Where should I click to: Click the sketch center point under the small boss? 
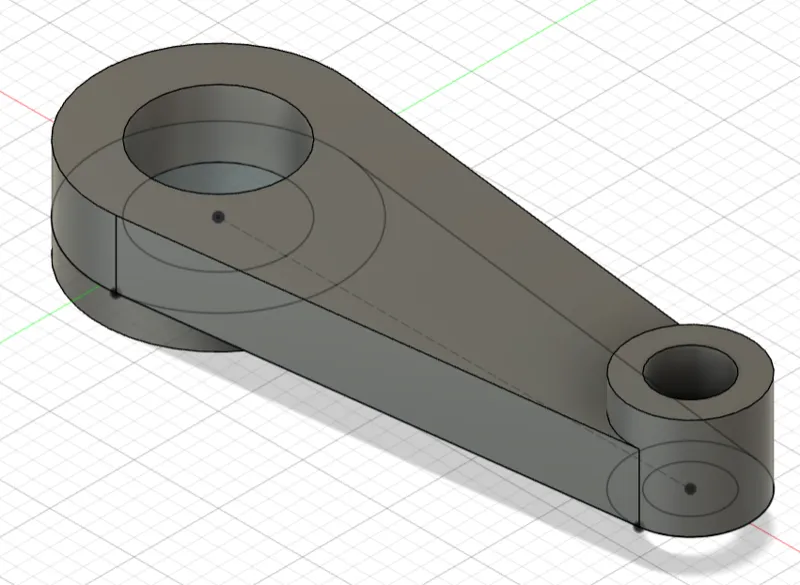pos(690,489)
